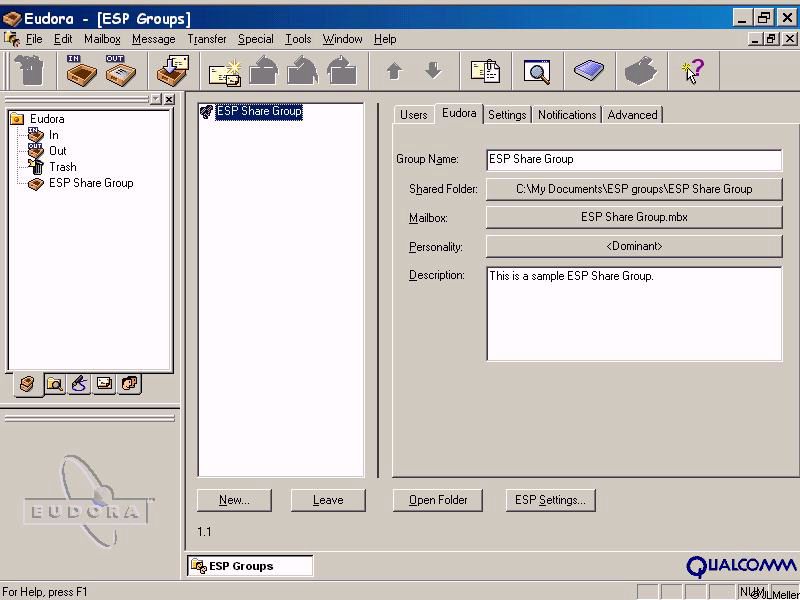
Task: Open the Message menu
Action: pos(154,39)
